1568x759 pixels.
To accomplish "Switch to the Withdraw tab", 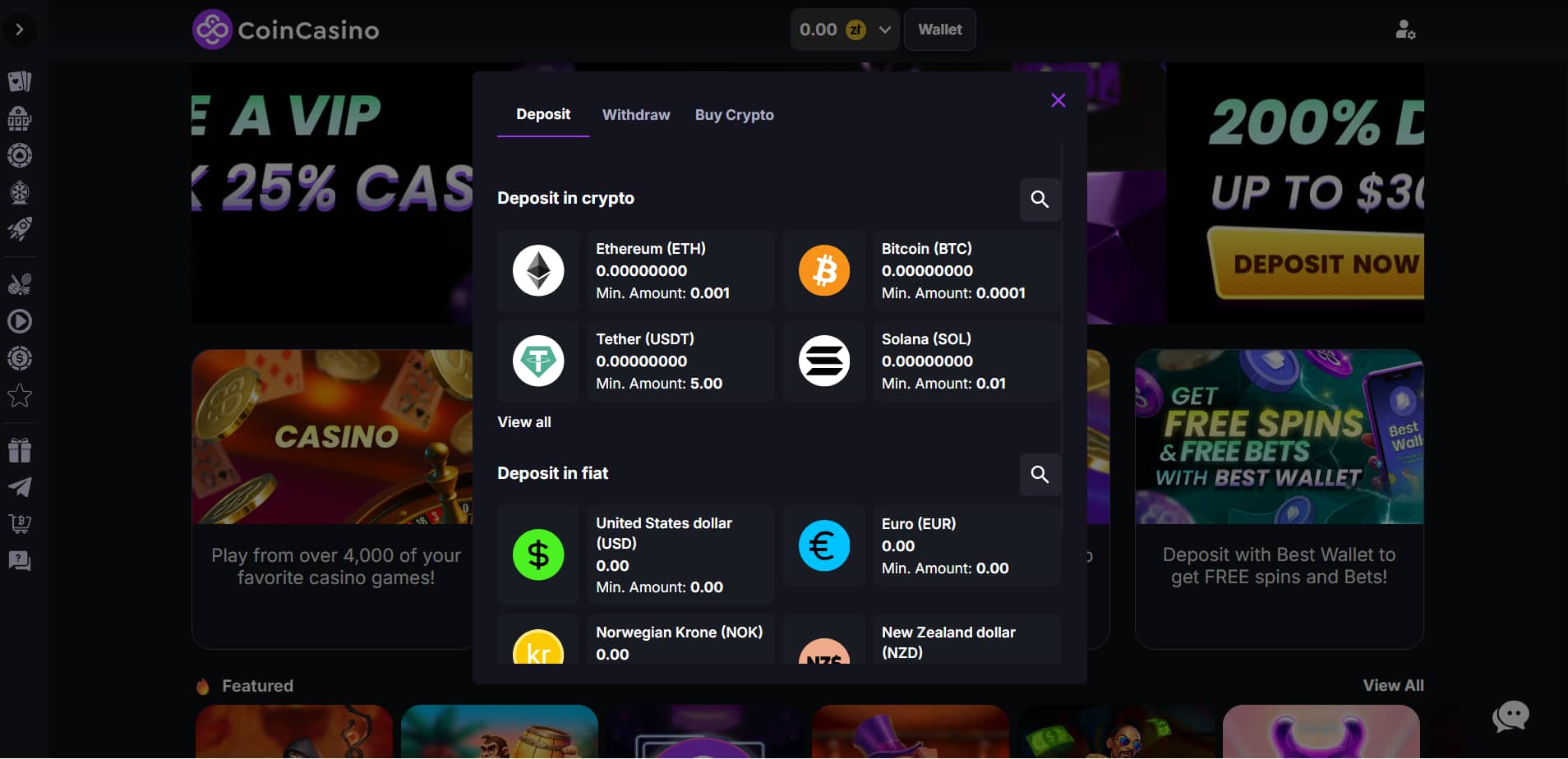I will click(x=636, y=115).
